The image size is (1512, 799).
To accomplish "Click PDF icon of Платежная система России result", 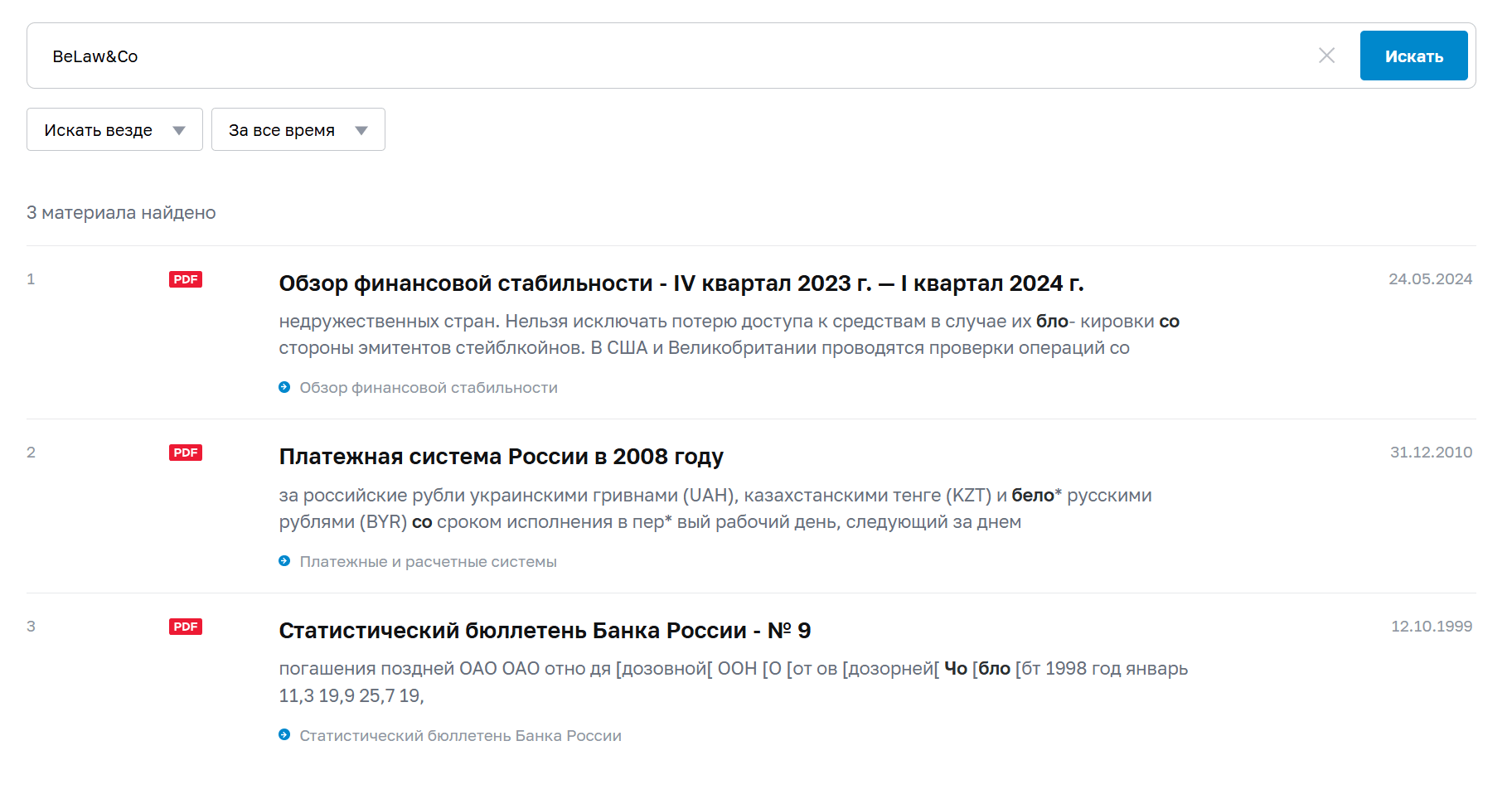I will pyautogui.click(x=186, y=453).
